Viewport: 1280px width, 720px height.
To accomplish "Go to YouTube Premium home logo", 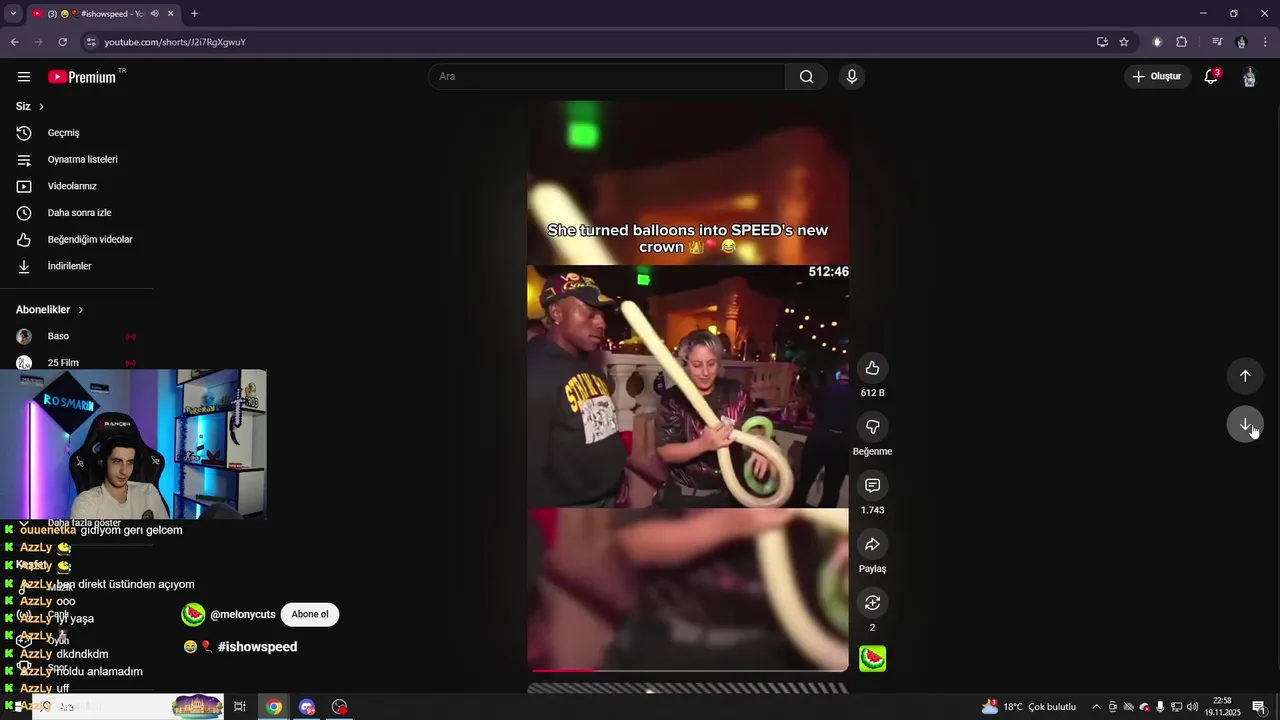I will pyautogui.click(x=82, y=77).
